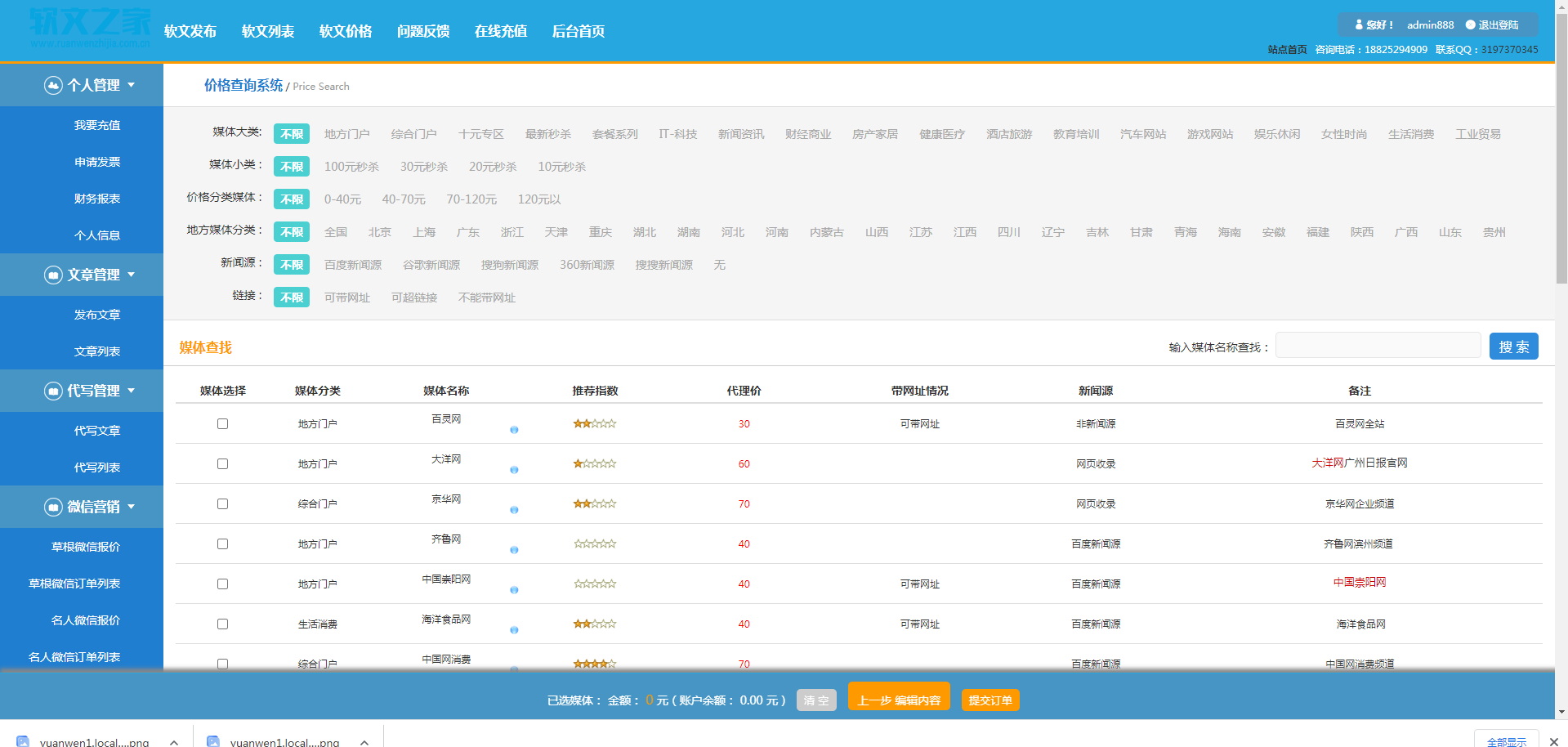
Task: Open the 软文价格 top menu
Action: [346, 31]
